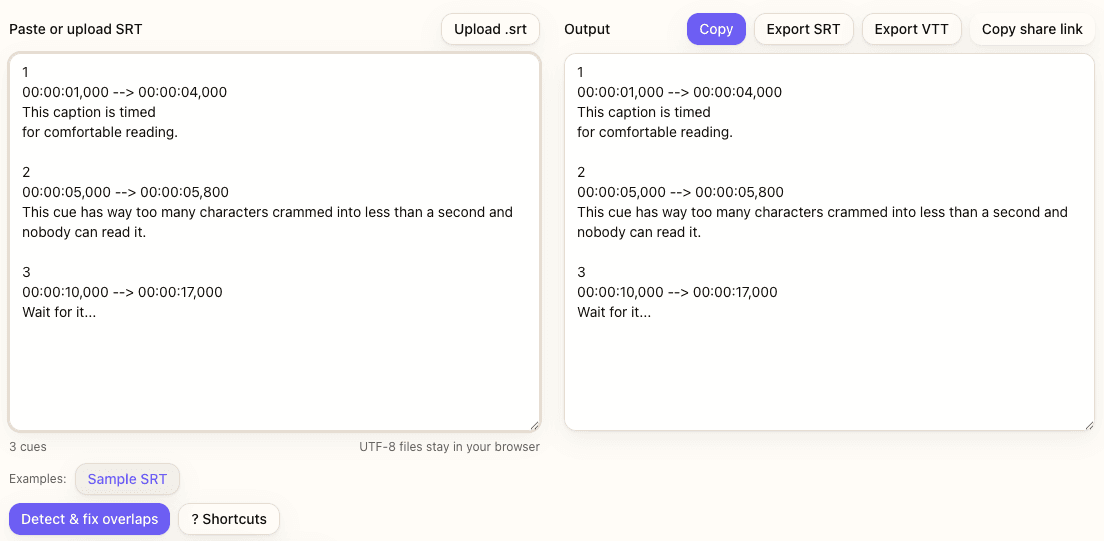
Task: Click the '3 cues' count text
Action: point(28,447)
